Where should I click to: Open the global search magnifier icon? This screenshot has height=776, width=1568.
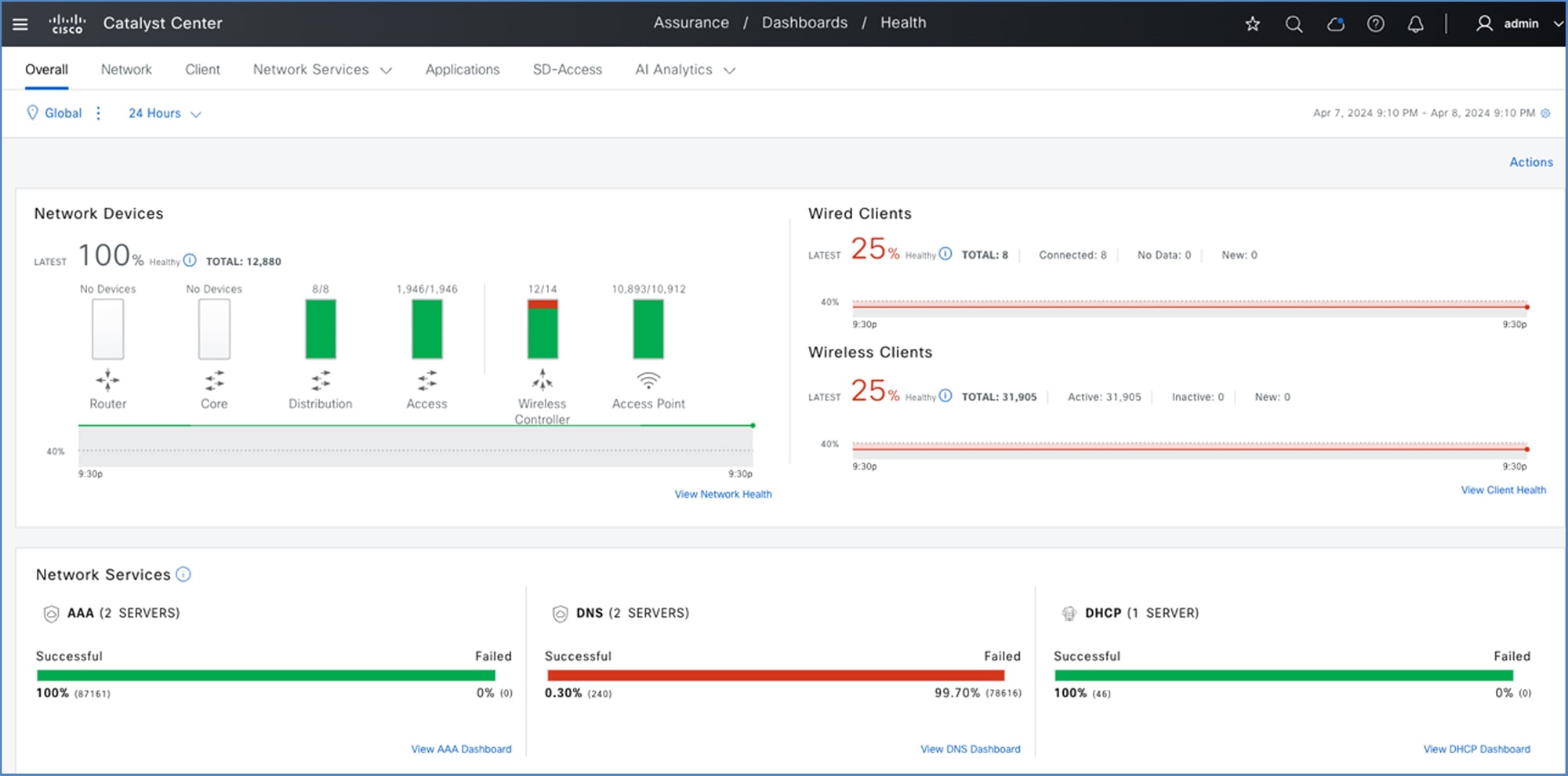coord(1294,24)
